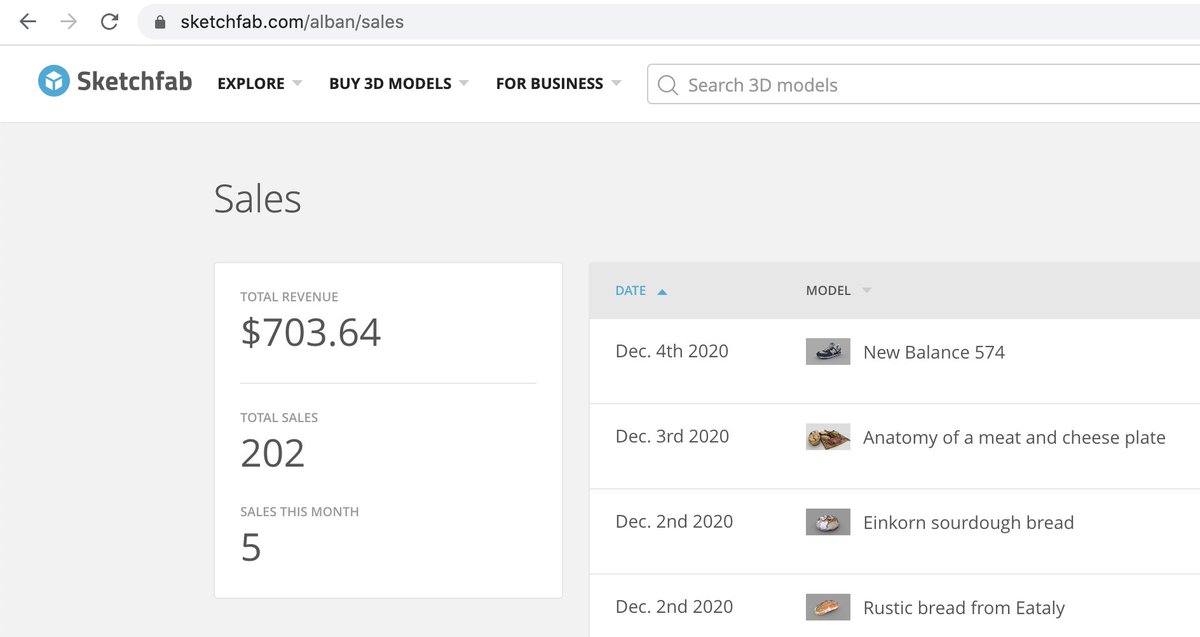The width and height of the screenshot is (1200, 637).
Task: Open the New Balance 574 thumbnail
Action: [x=828, y=351]
